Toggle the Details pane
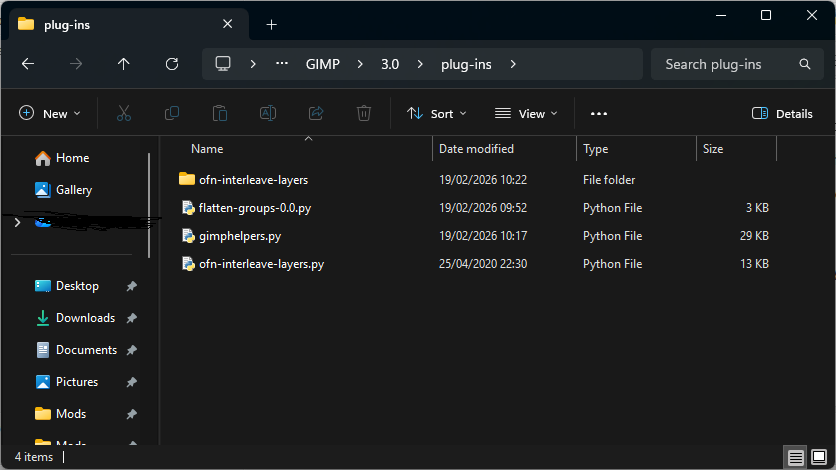The width and height of the screenshot is (836, 470). point(782,114)
